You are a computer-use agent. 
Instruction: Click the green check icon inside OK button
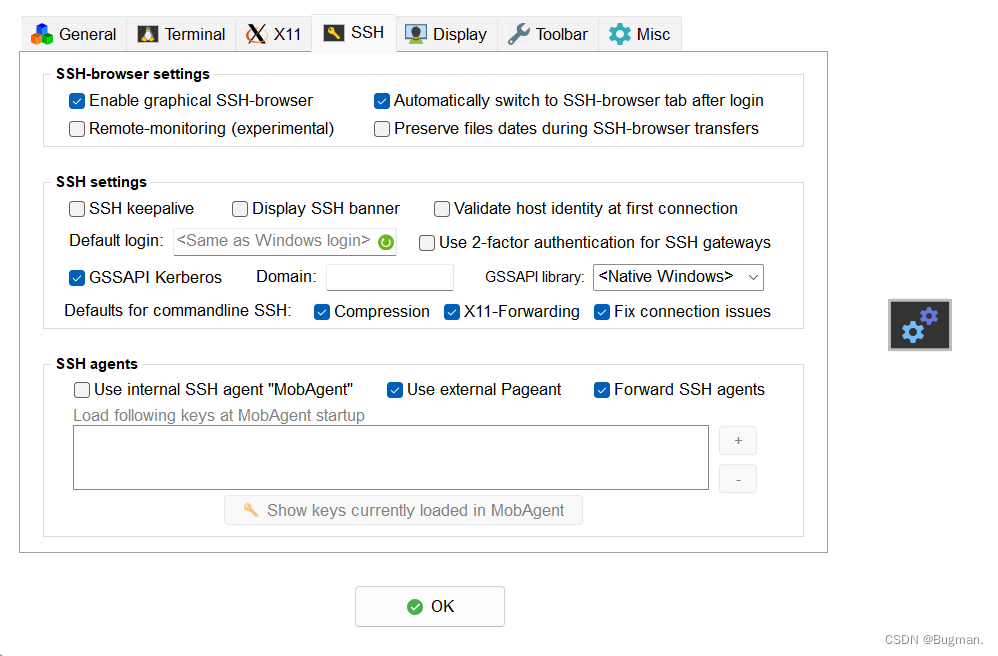[414, 606]
